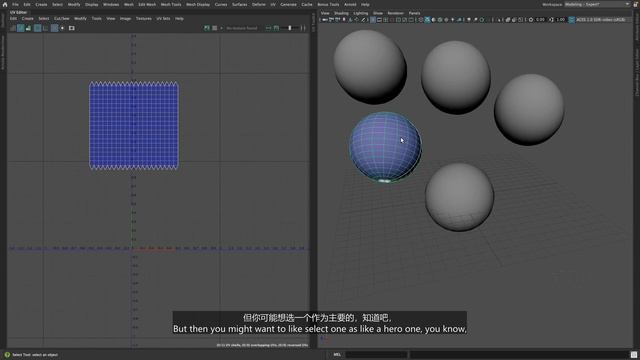Click Select Tool status text
Screen dimensions: 640x360
click(35, 355)
